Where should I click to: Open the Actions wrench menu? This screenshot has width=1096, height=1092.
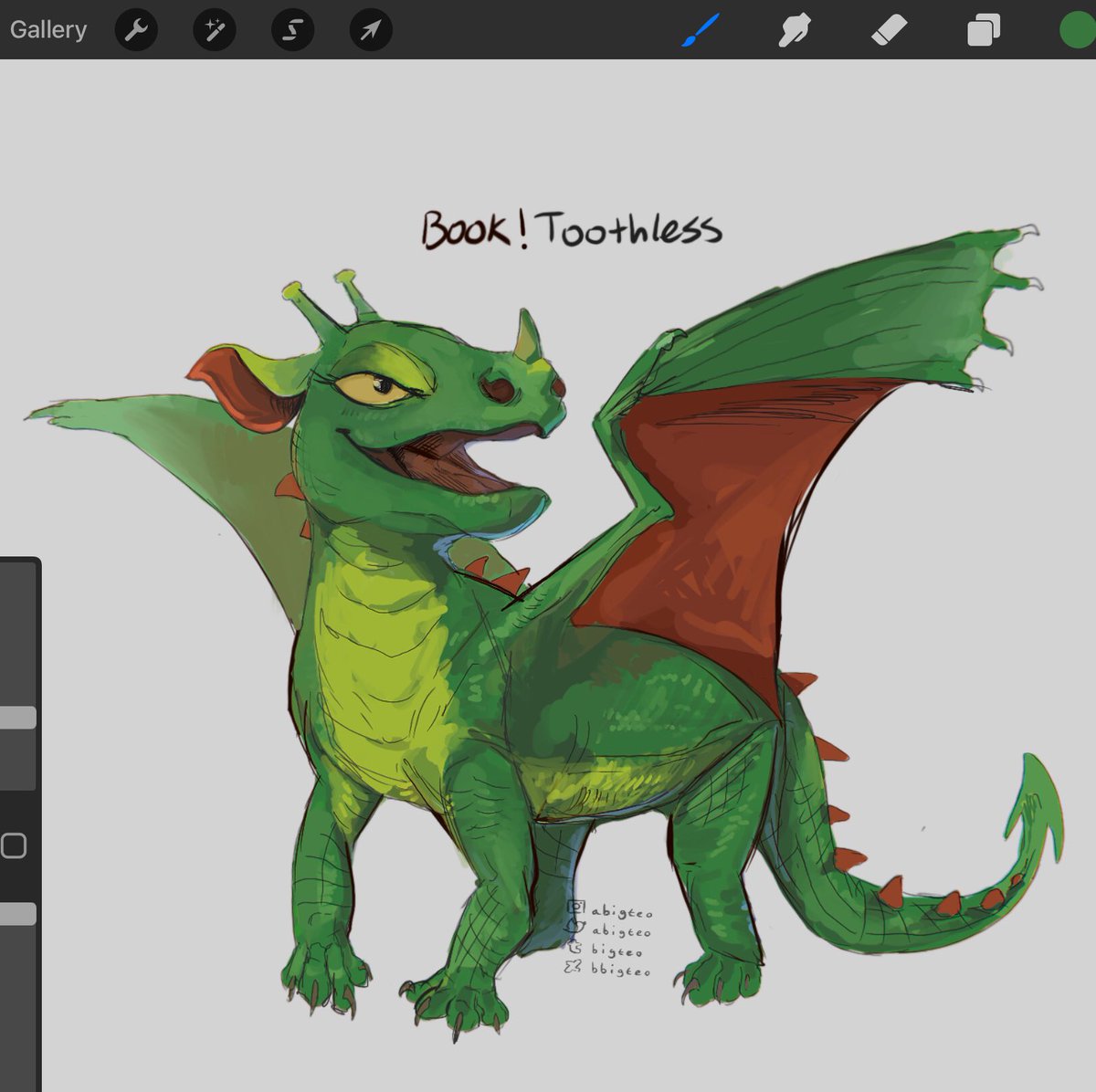136,30
